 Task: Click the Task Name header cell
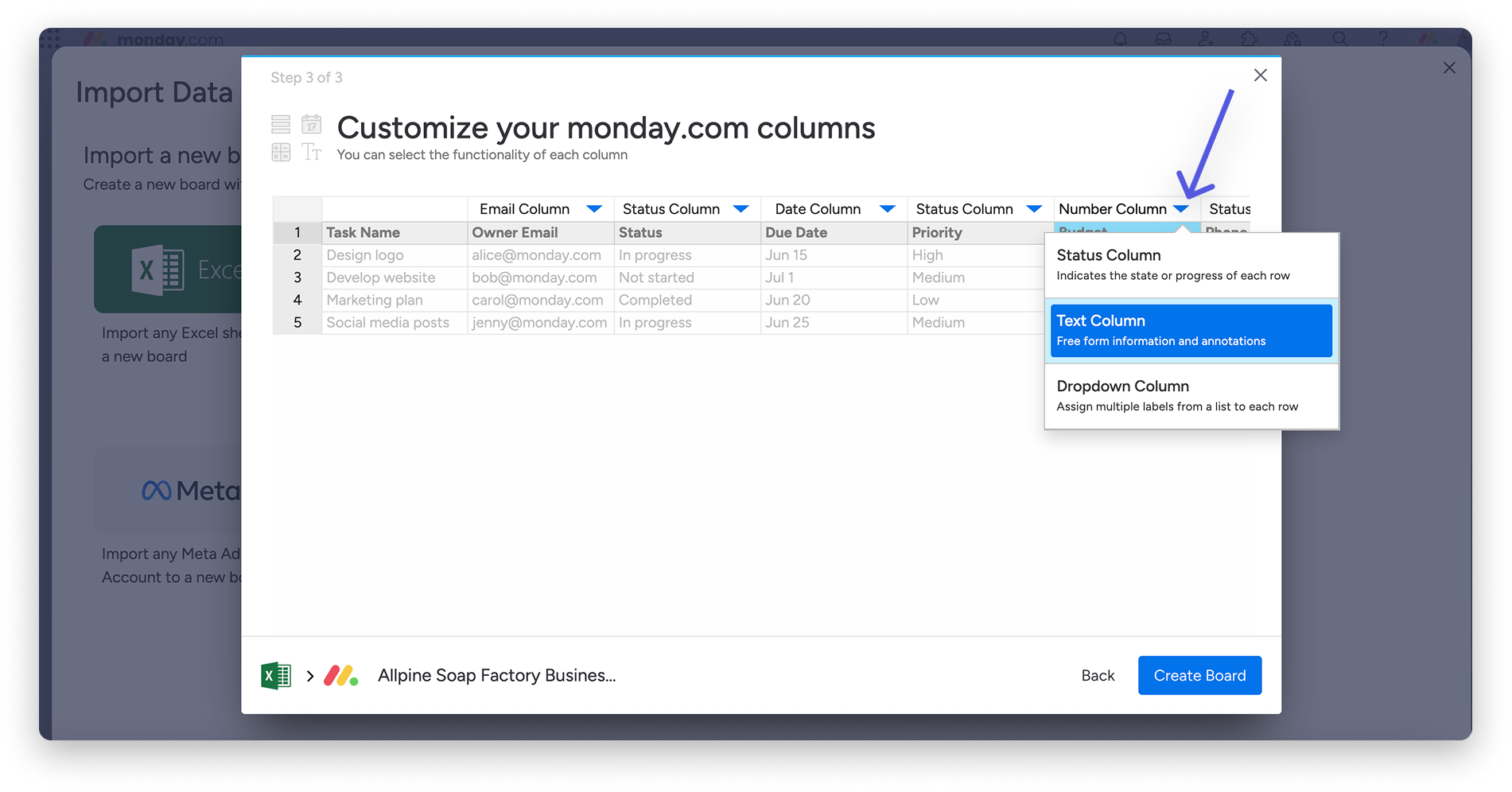coord(395,232)
